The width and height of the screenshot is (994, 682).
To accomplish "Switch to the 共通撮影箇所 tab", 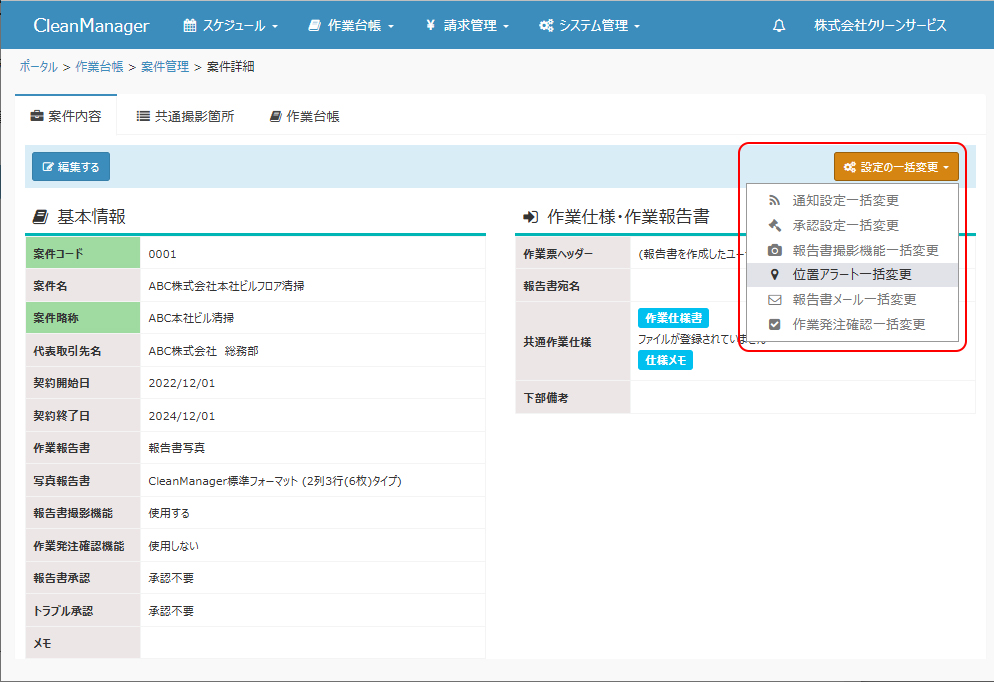I will point(185,116).
